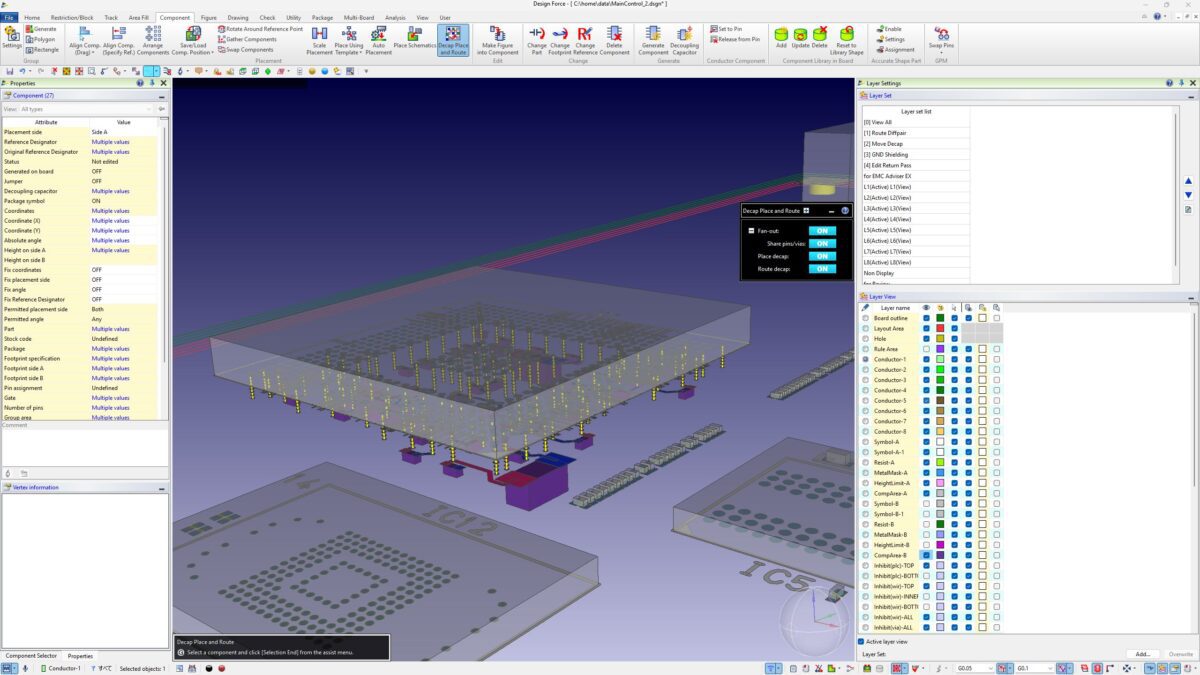Click Make Figure into Component

click(x=497, y=42)
